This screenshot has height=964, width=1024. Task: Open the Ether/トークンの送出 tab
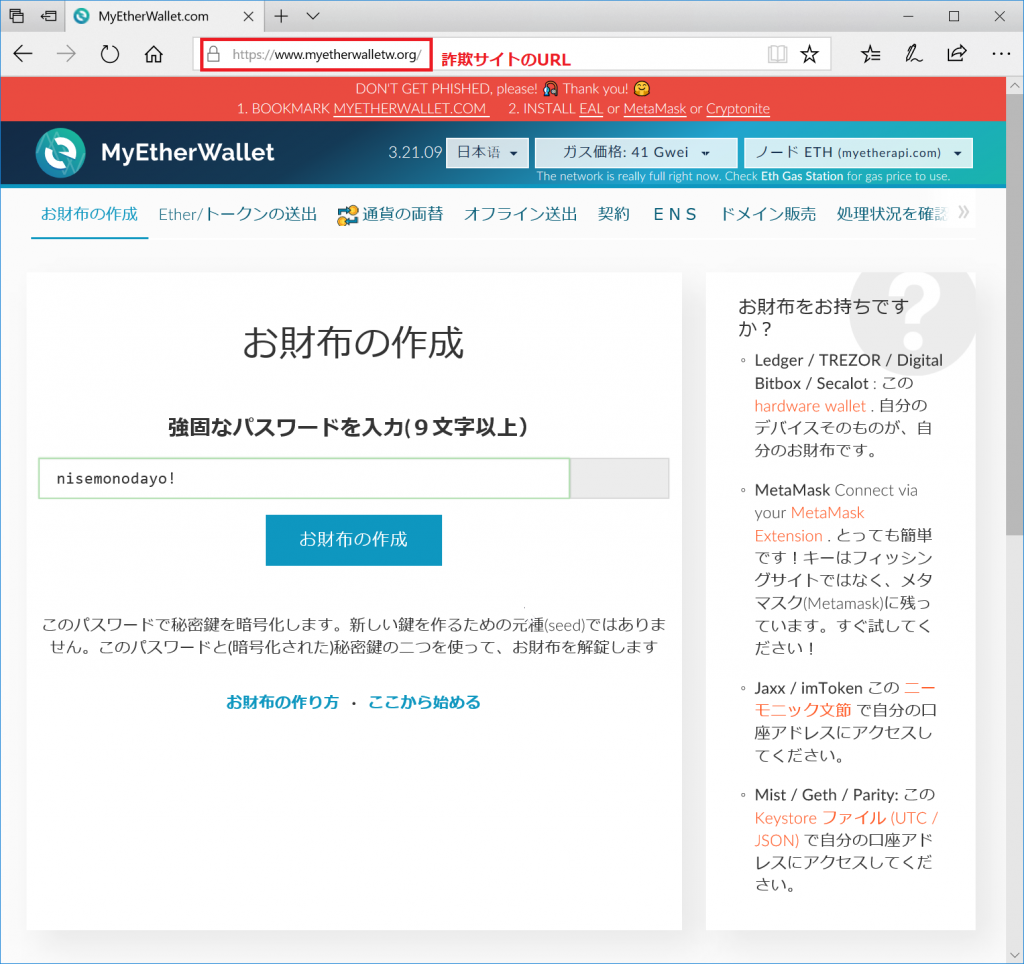click(238, 214)
